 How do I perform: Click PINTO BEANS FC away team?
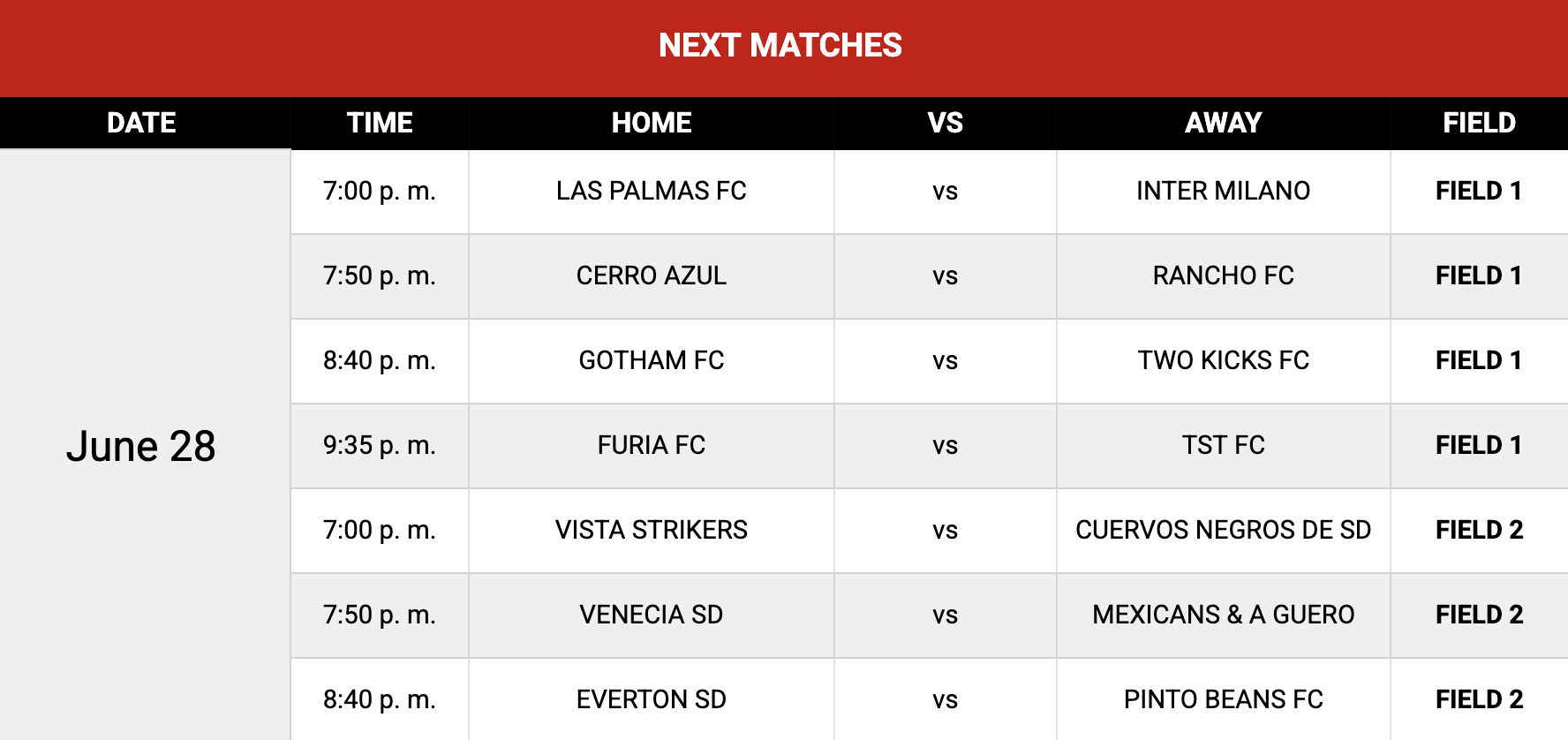pos(1224,699)
